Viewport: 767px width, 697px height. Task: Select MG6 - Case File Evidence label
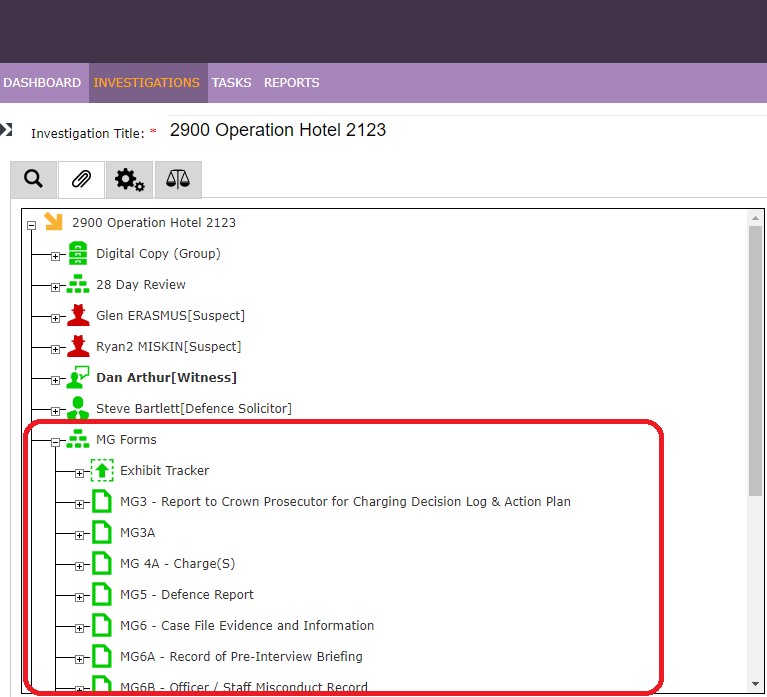pos(247,625)
